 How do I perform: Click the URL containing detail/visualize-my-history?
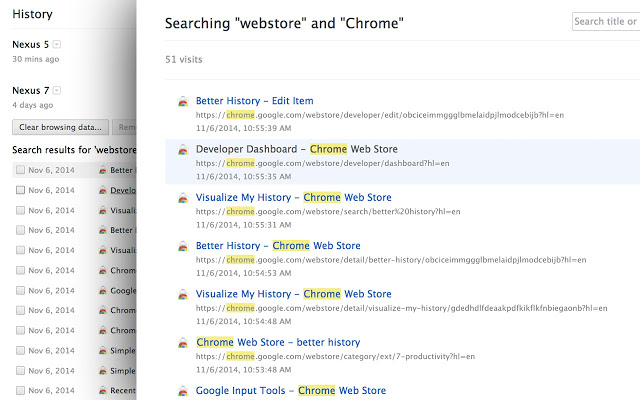(402, 308)
